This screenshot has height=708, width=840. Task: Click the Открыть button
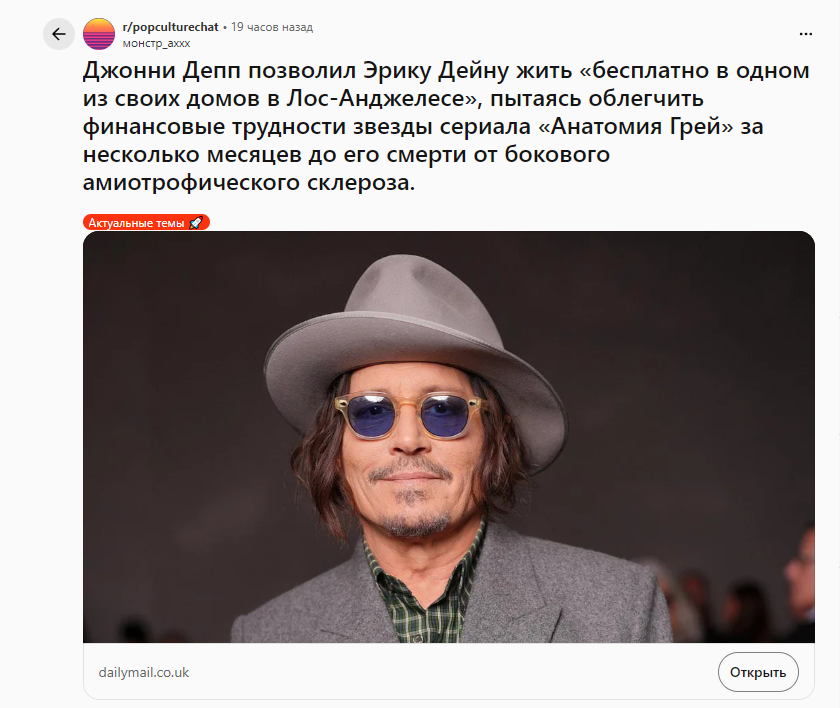(x=758, y=672)
